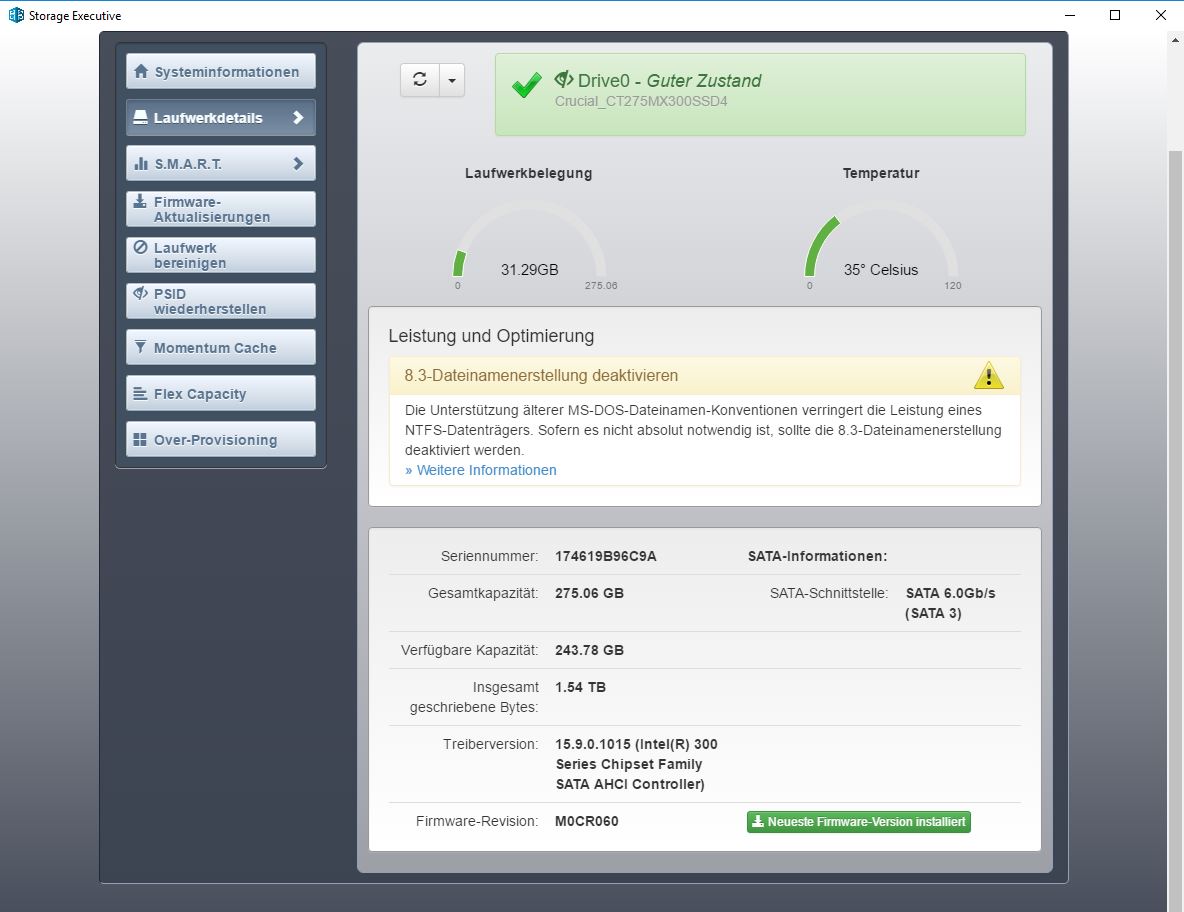This screenshot has width=1184, height=912.
Task: Click total capacity value 275.06 GB
Action: [x=589, y=593]
